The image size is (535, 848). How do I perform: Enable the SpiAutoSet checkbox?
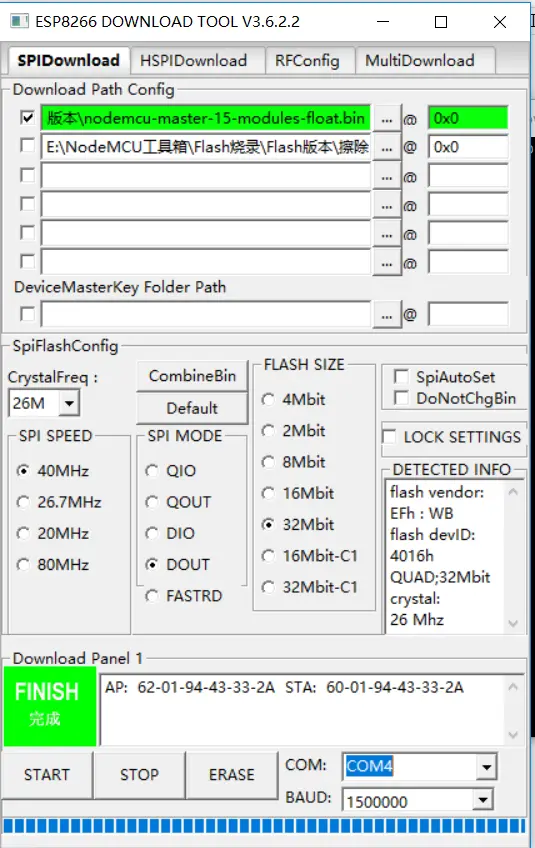[x=401, y=377]
